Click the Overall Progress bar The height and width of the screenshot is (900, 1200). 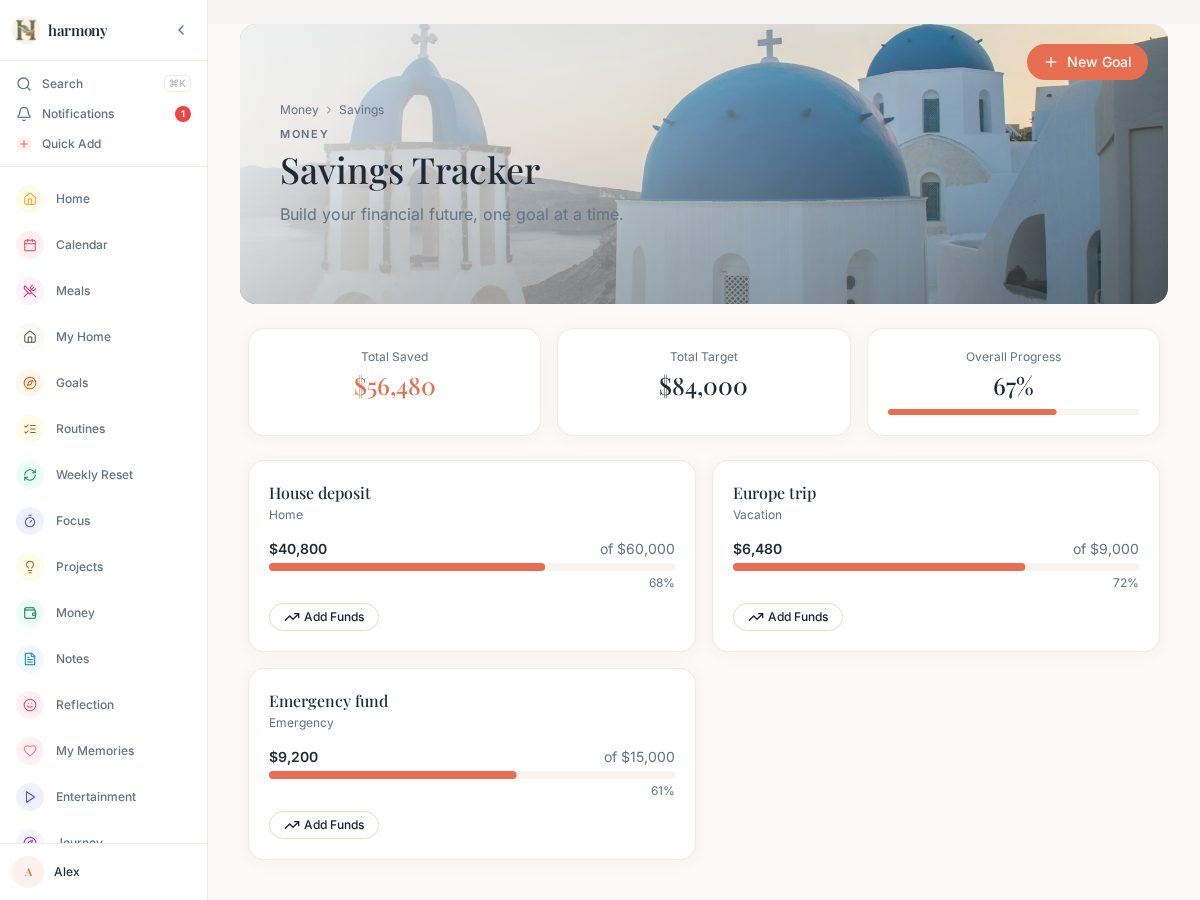tap(1013, 412)
